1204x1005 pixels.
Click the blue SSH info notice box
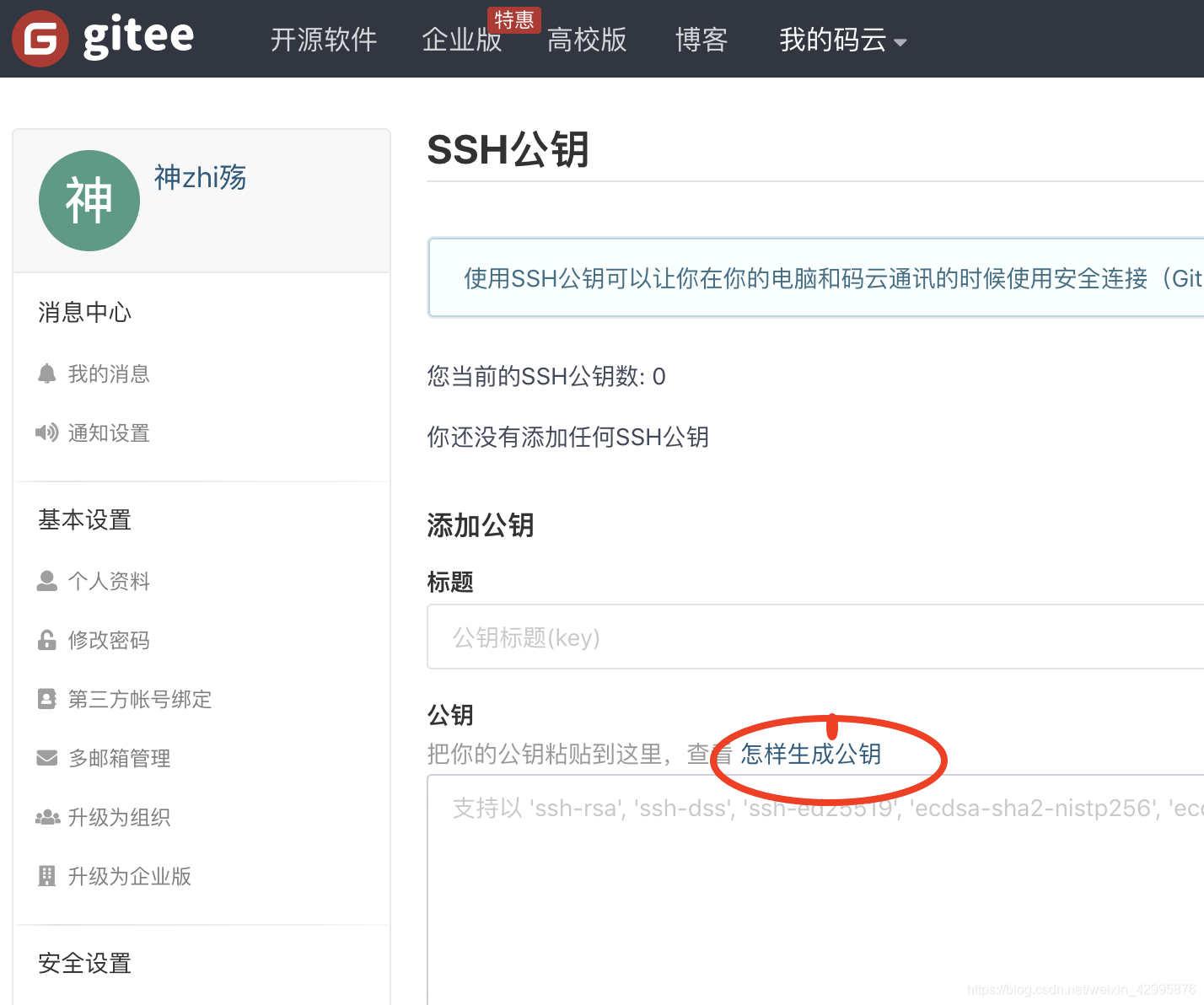click(815, 277)
